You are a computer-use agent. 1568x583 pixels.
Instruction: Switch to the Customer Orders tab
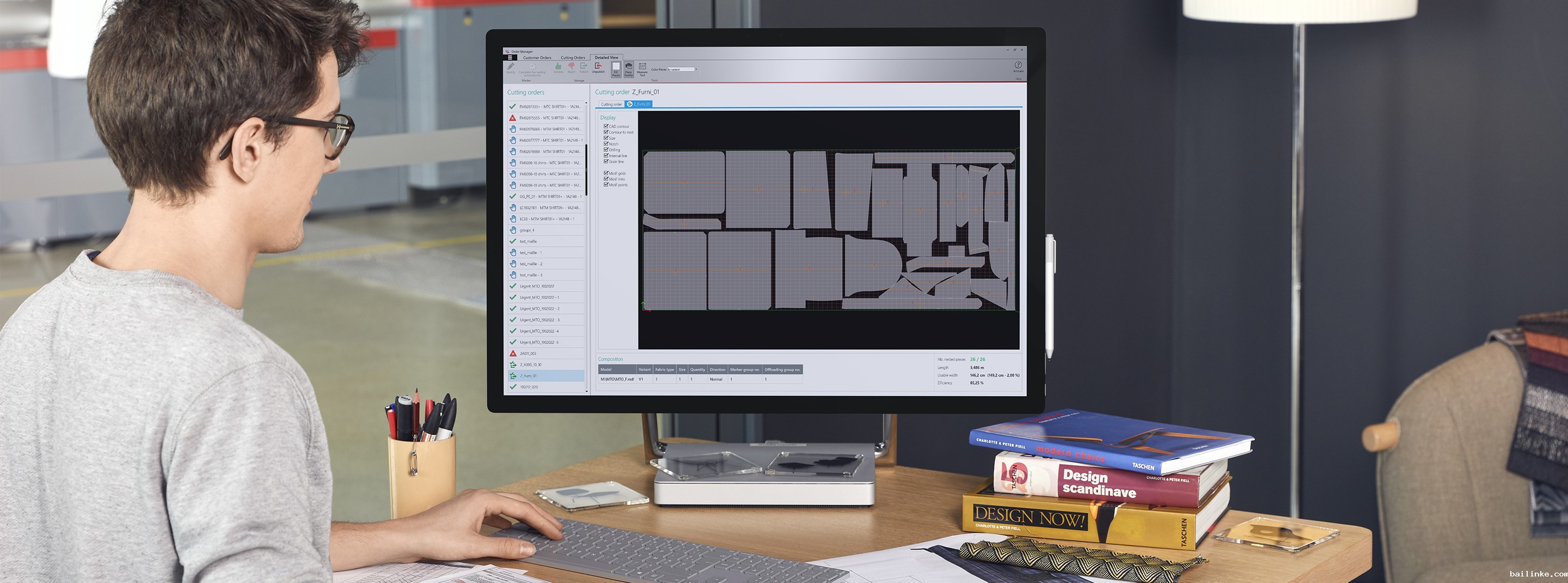[537, 58]
